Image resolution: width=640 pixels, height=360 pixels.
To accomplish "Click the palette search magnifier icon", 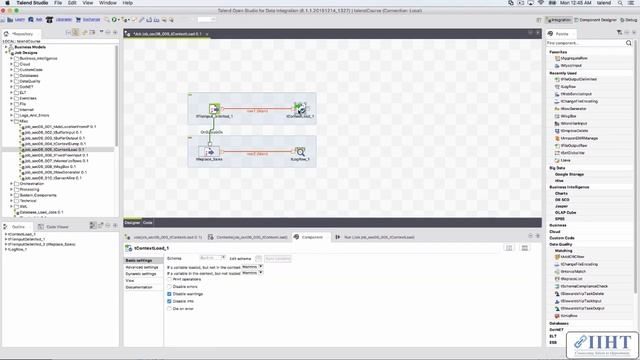I will pyautogui.click(x=629, y=43).
